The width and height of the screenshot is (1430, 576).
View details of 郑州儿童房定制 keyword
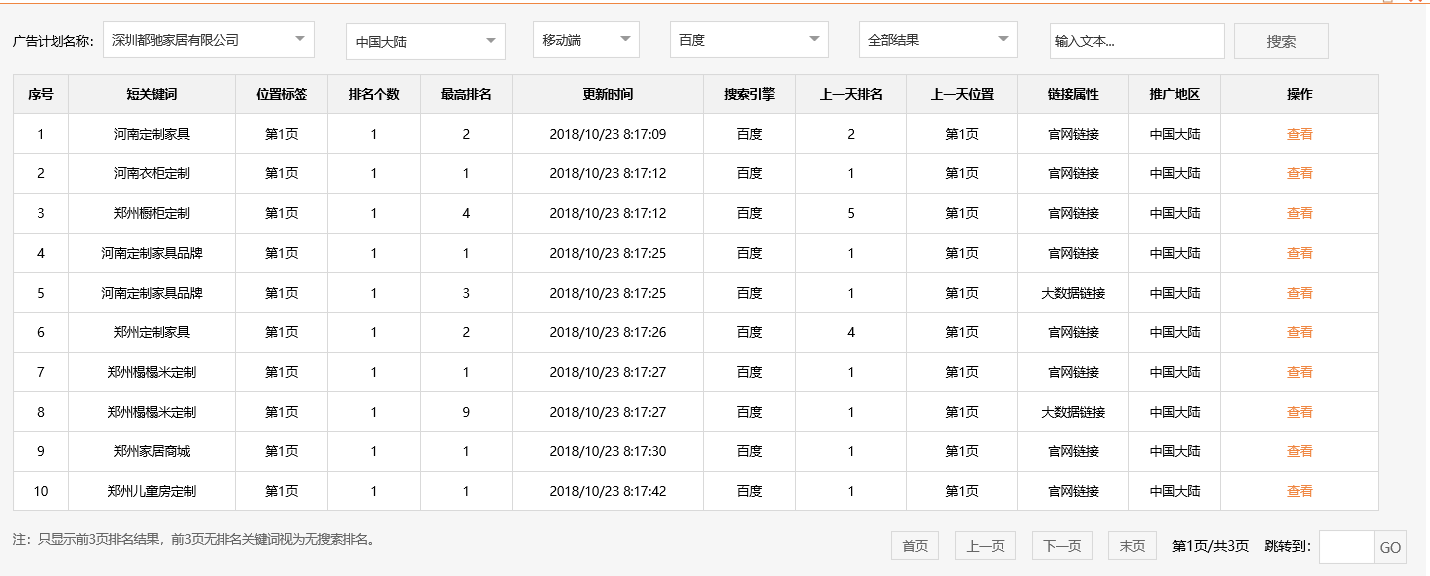[1300, 491]
